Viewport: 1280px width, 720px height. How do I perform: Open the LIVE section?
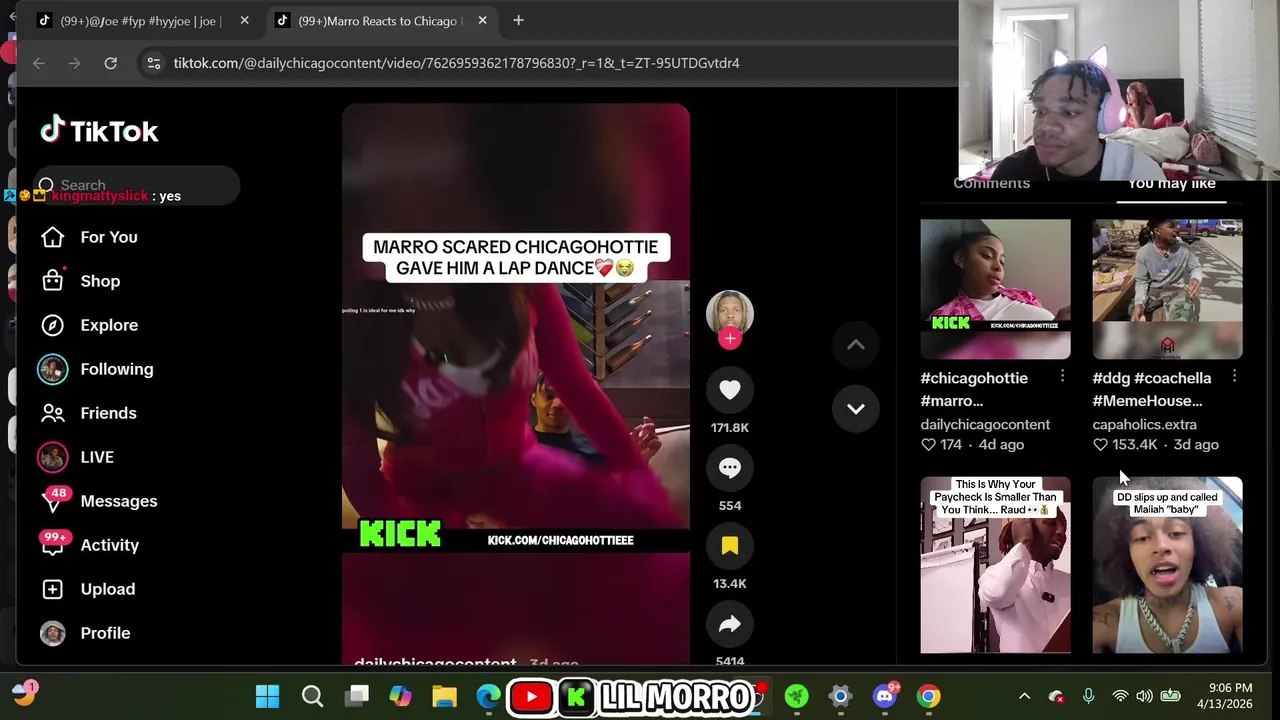coord(77,457)
